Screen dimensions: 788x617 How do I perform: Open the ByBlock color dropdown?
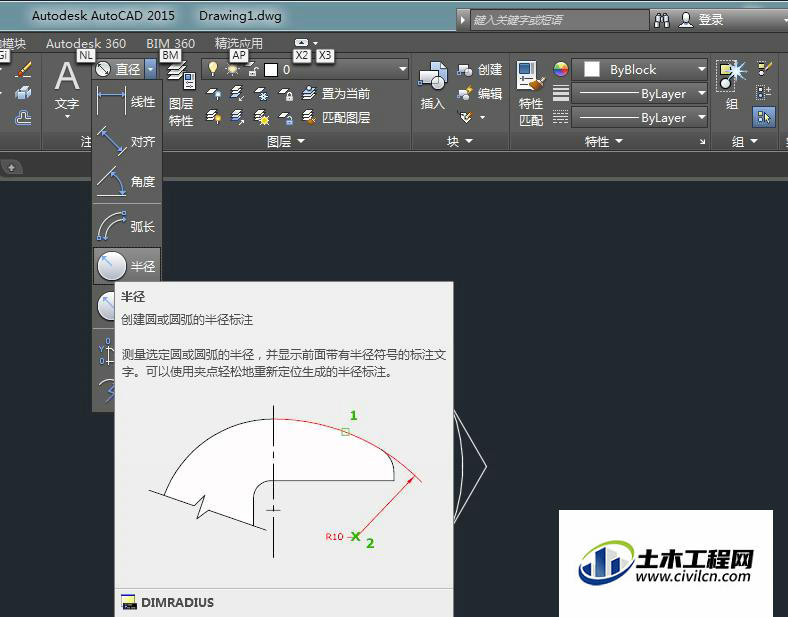point(702,69)
